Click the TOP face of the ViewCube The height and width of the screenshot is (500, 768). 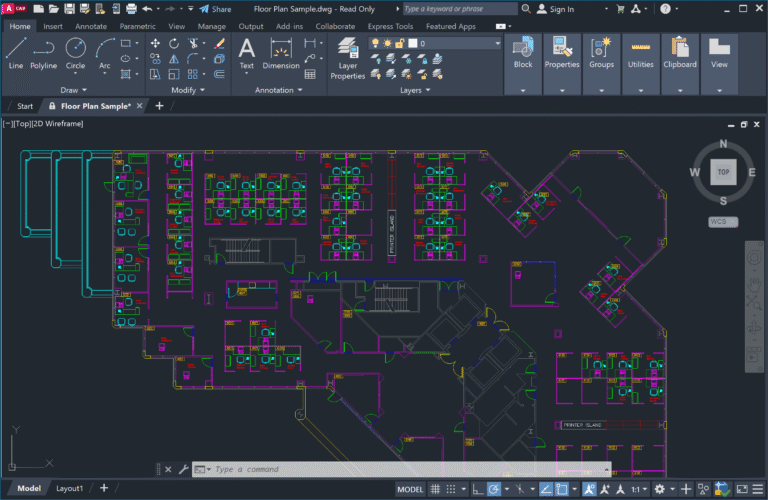[x=723, y=172]
